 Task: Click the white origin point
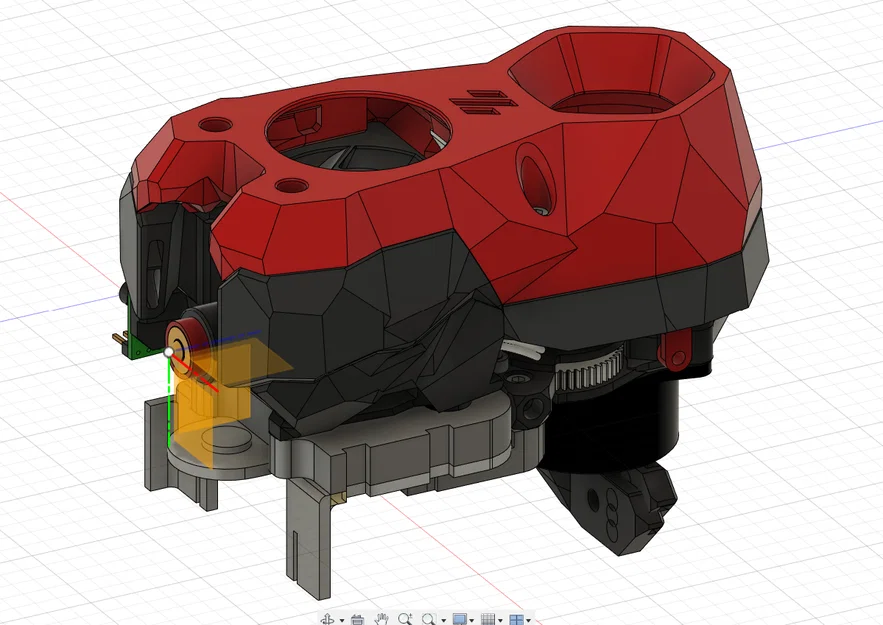click(169, 352)
